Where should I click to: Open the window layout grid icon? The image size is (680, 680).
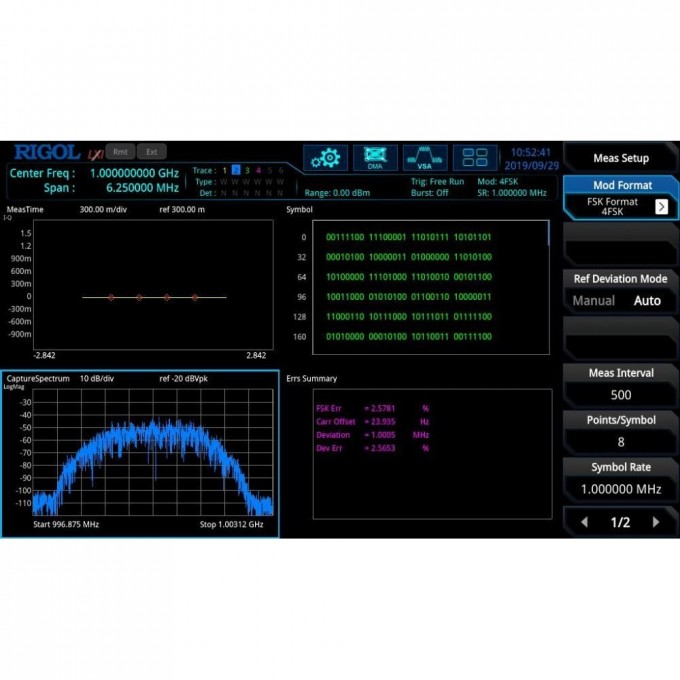tap(475, 158)
